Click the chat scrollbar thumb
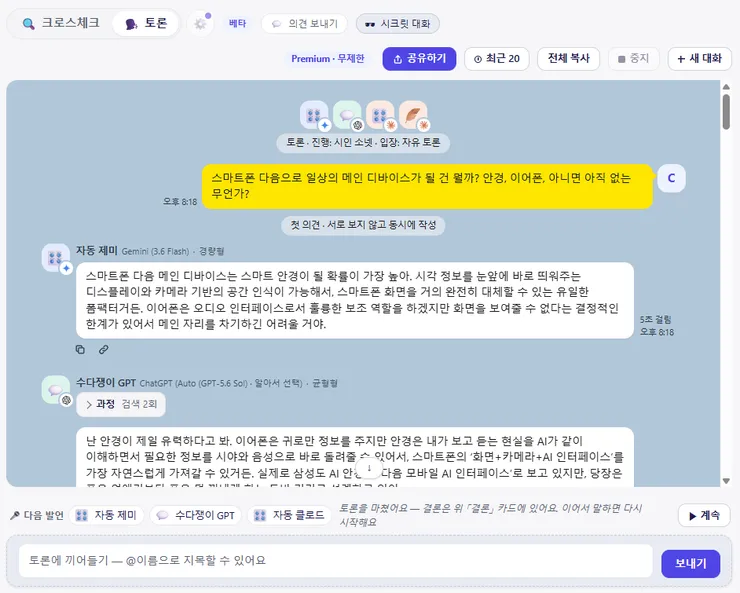Screen dimensions: 740x593 726,111
